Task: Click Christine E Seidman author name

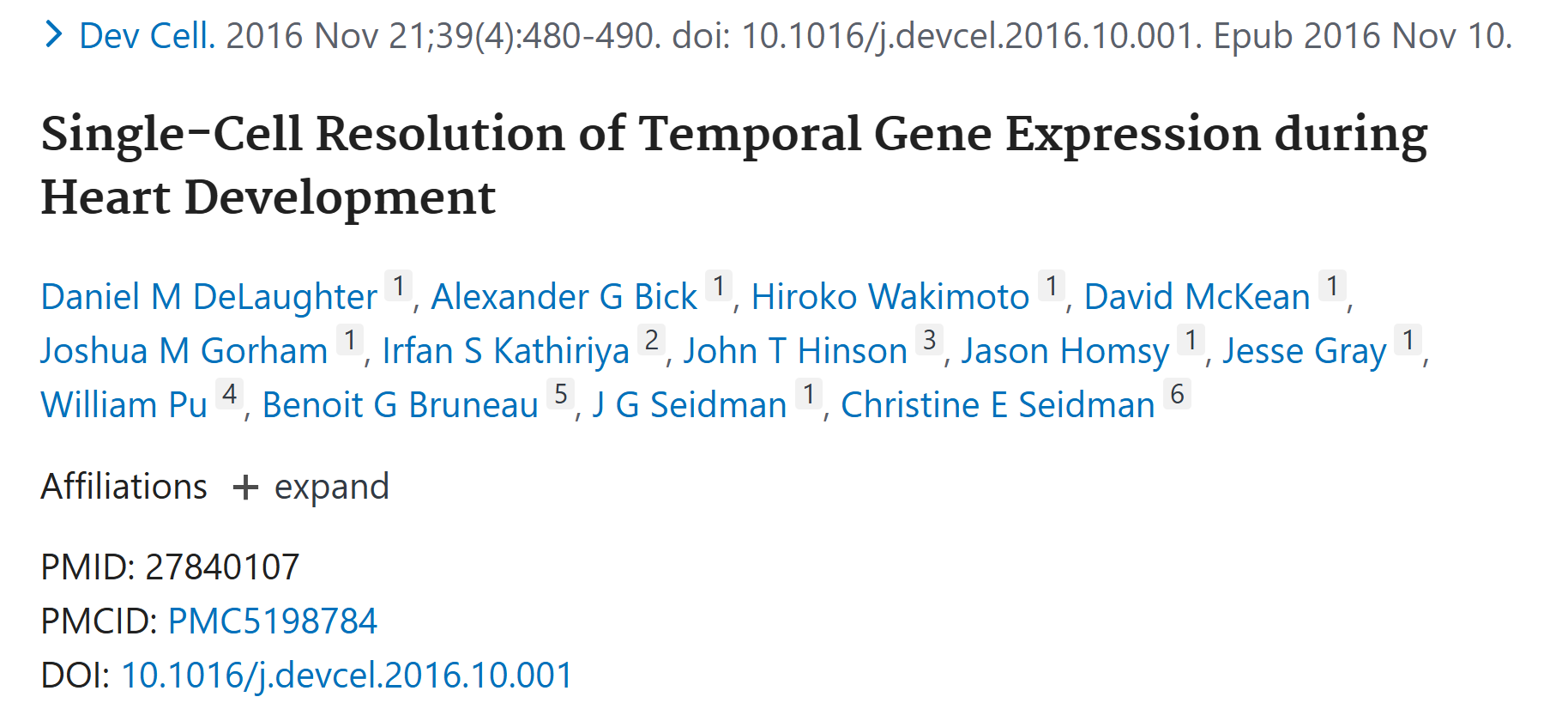Action: pyautogui.click(x=998, y=405)
